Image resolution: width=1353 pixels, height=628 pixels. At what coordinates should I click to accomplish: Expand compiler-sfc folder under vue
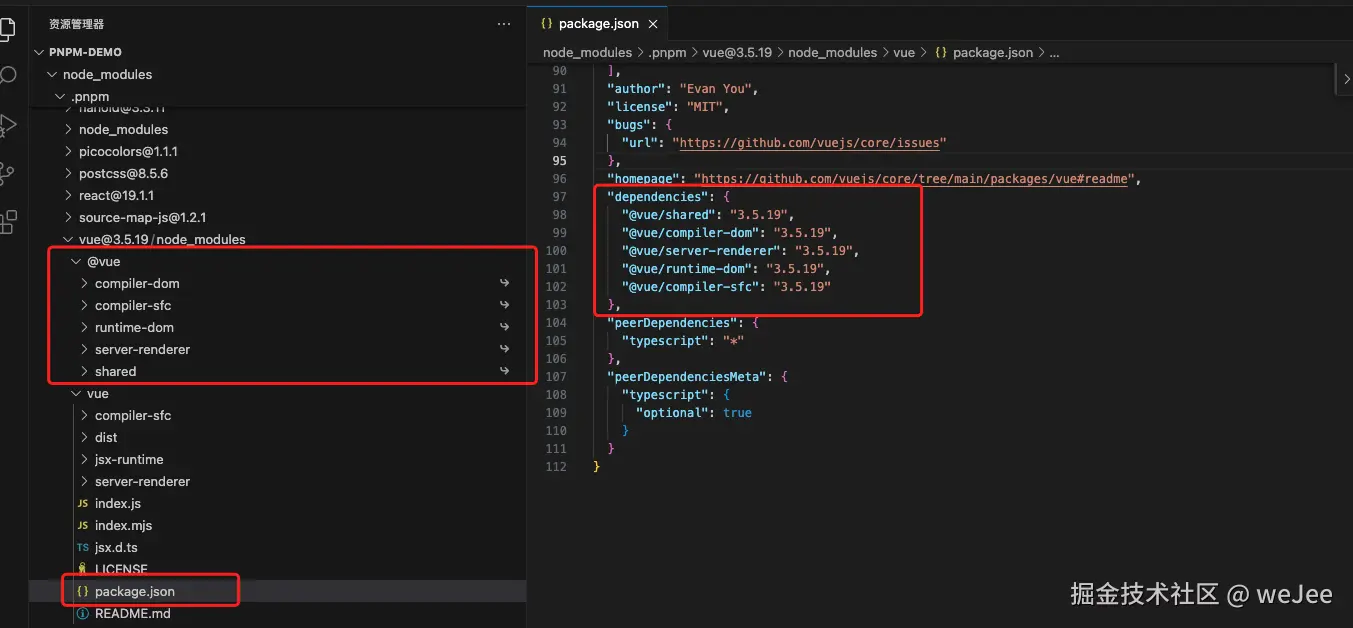pyautogui.click(x=84, y=416)
